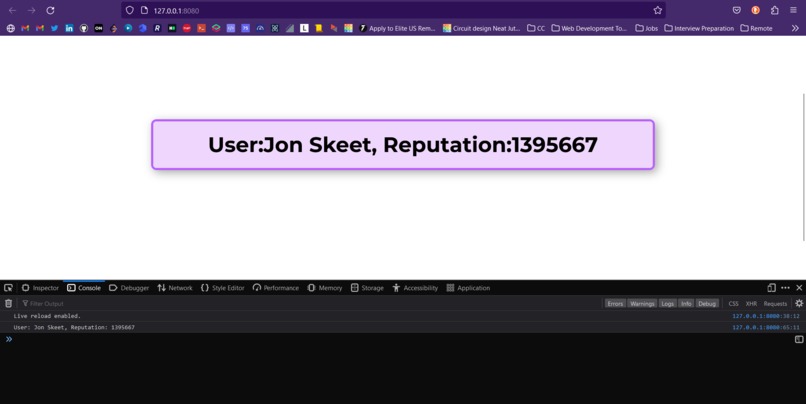Toggle Requests filter in console

[x=775, y=303]
